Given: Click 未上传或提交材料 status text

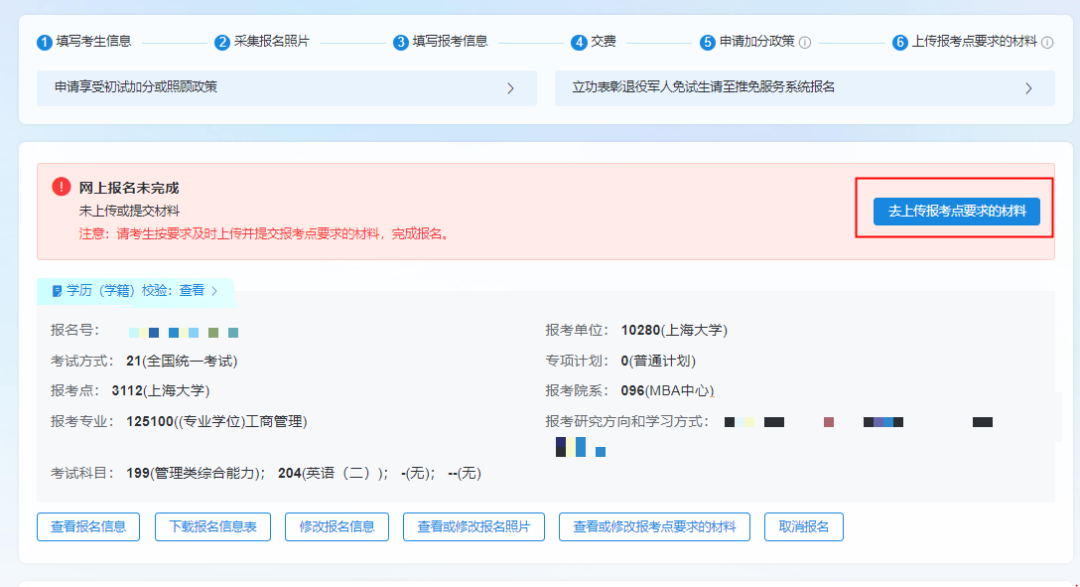Looking at the screenshot, I should 129,211.
